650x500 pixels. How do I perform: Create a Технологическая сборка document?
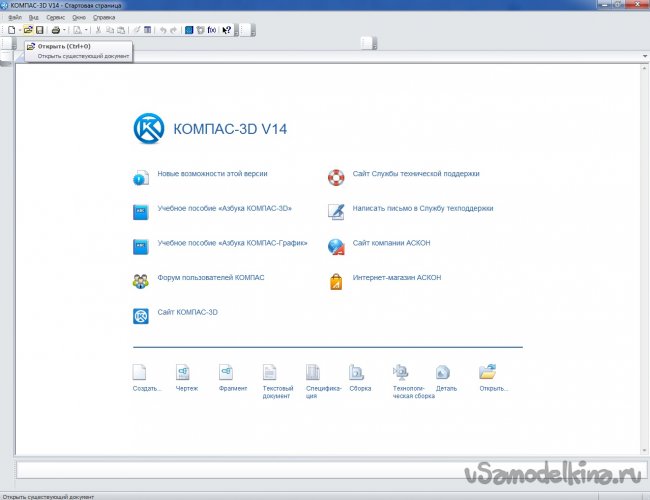click(x=400, y=373)
